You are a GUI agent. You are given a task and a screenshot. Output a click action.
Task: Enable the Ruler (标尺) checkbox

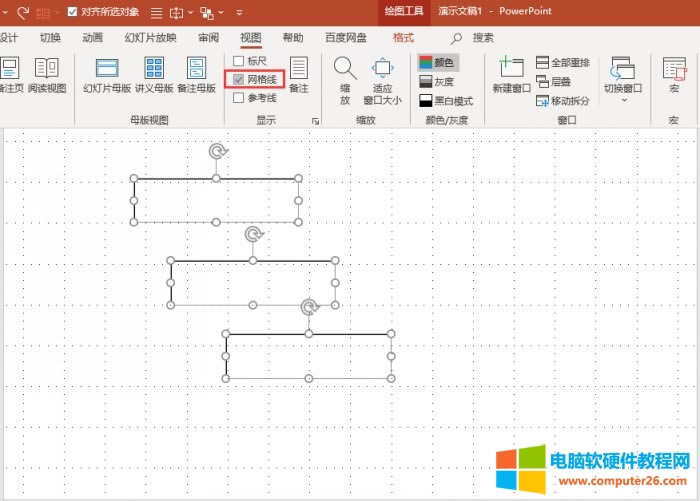click(239, 61)
